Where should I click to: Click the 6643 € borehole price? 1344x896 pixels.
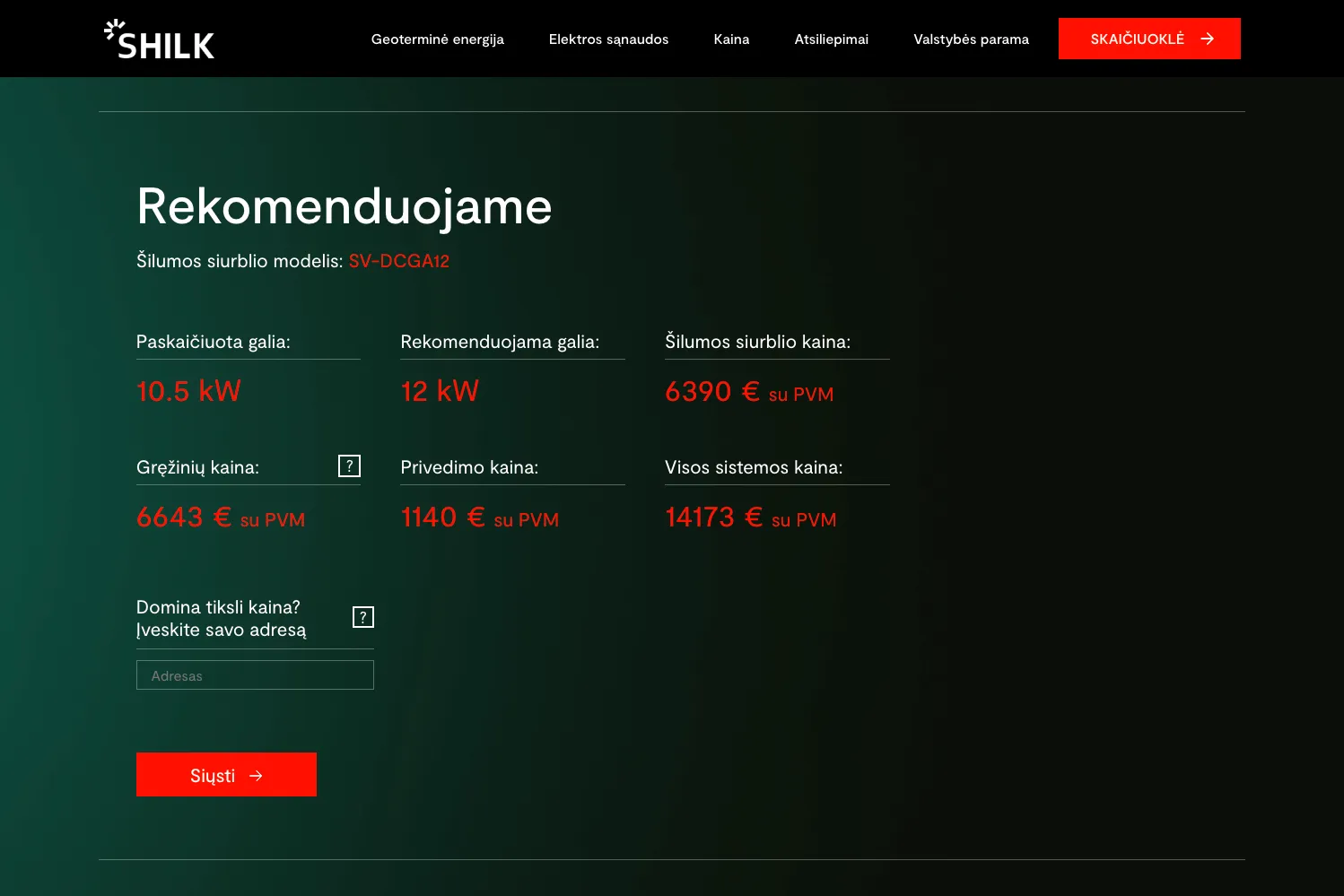point(184,518)
